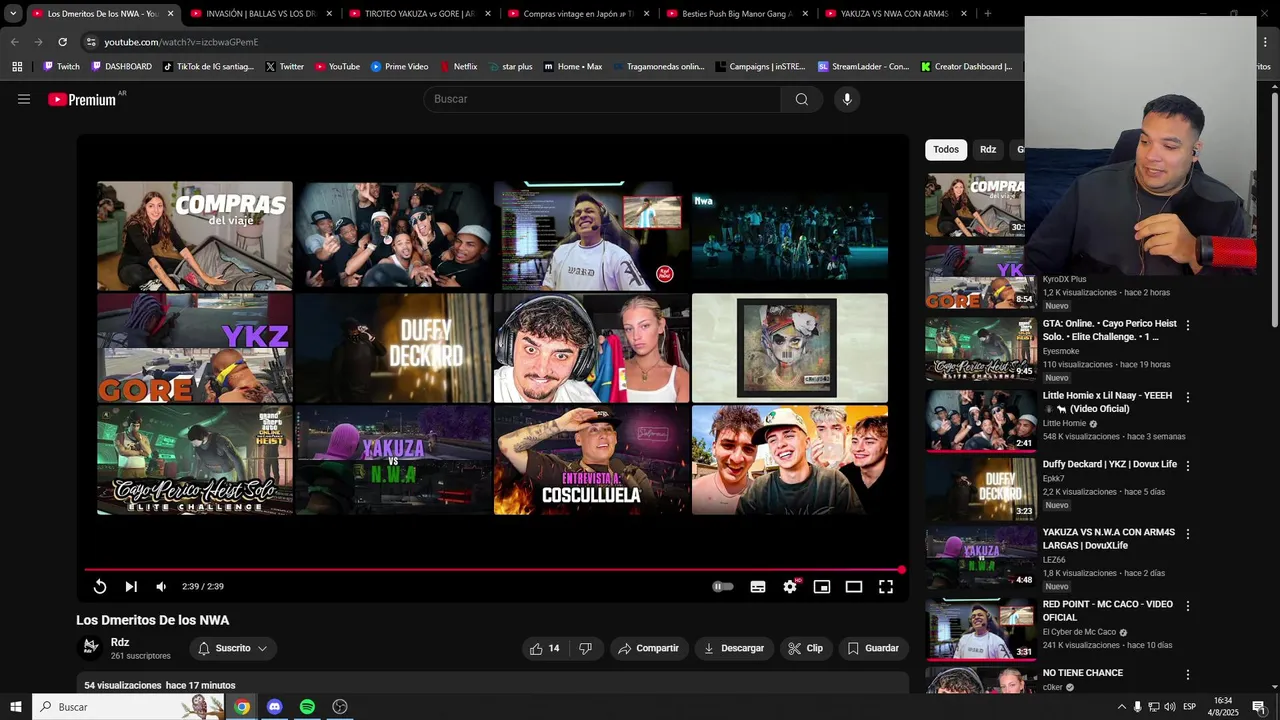Mute the video player volume
Viewport: 1280px width, 720px height.
point(161,587)
